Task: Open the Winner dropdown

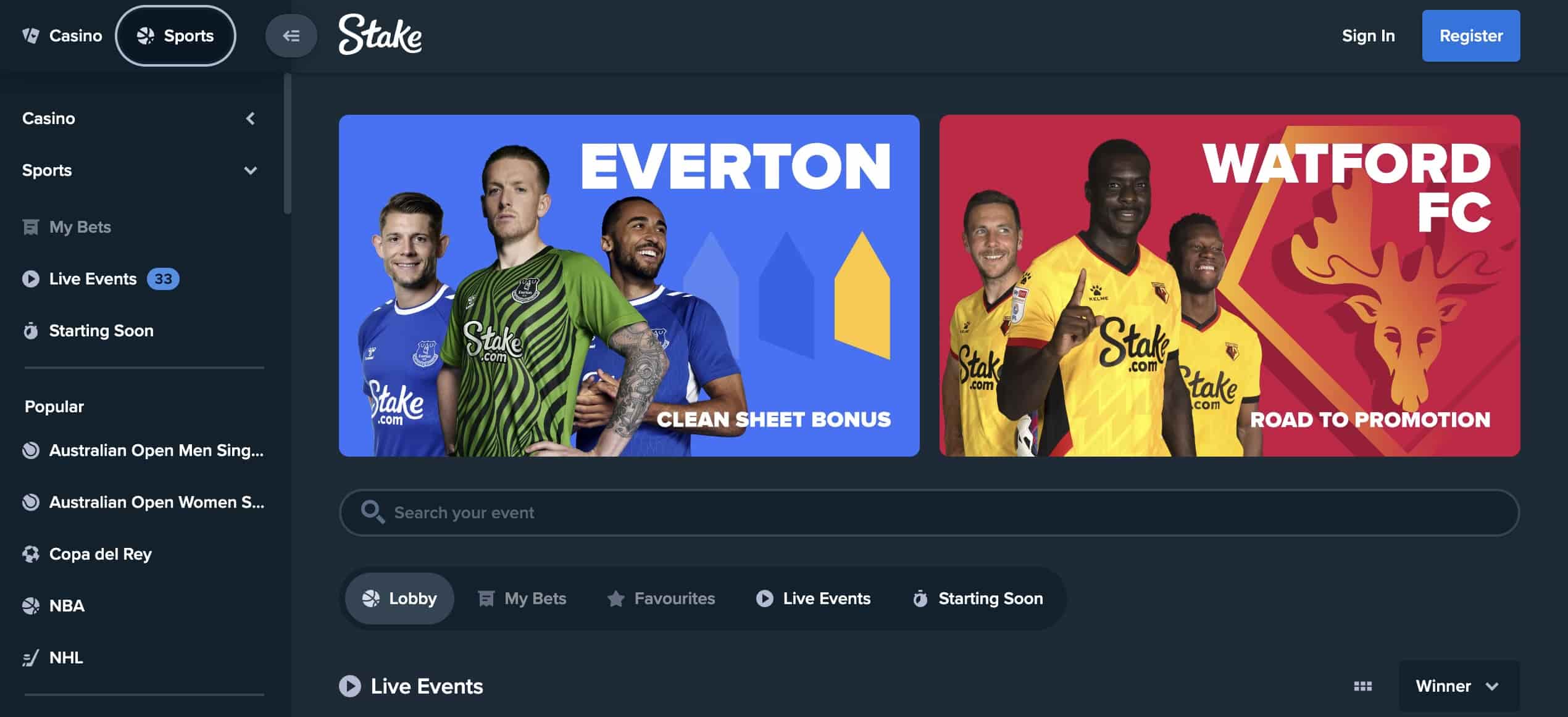Action: (x=1459, y=686)
